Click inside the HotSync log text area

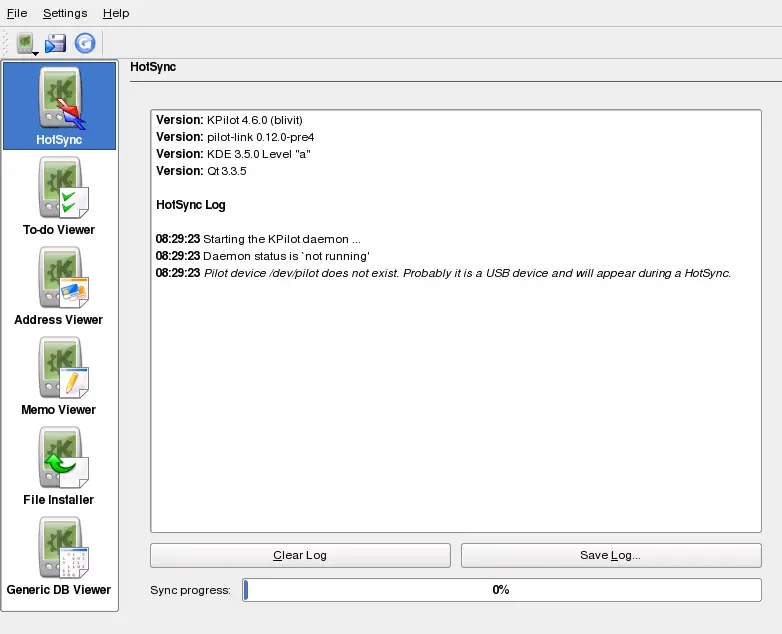coord(455,400)
